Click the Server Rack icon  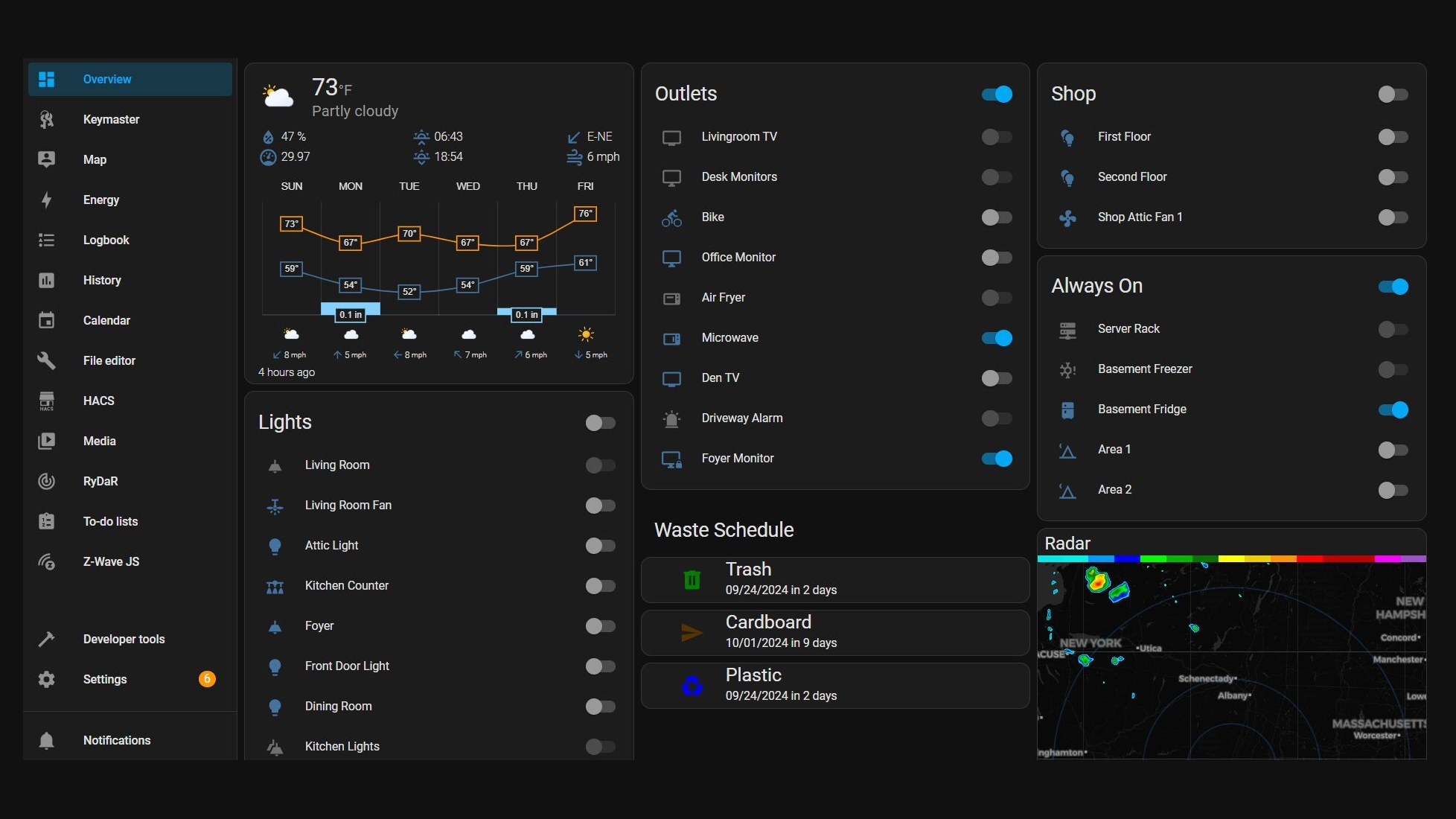[x=1067, y=329]
